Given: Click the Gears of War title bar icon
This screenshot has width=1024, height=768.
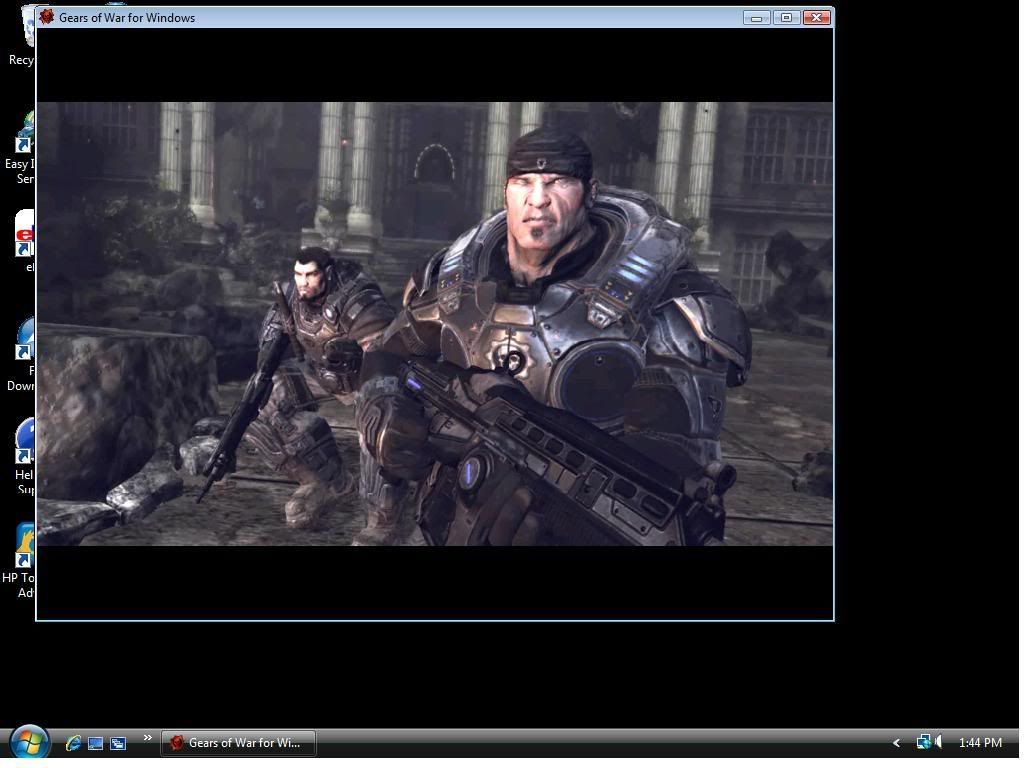Looking at the screenshot, I should pyautogui.click(x=46, y=17).
